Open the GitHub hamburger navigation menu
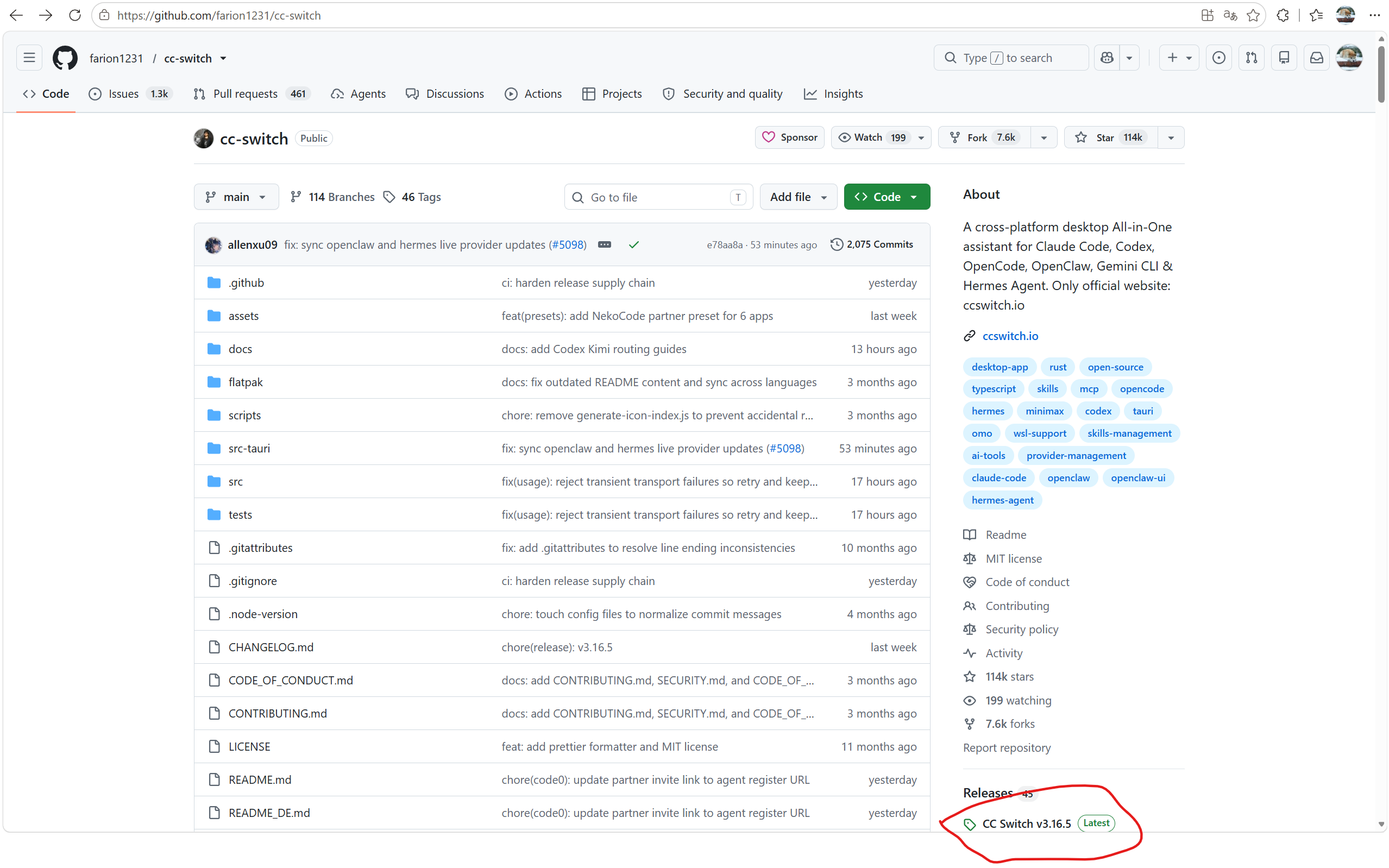1389x868 pixels. 29,58
